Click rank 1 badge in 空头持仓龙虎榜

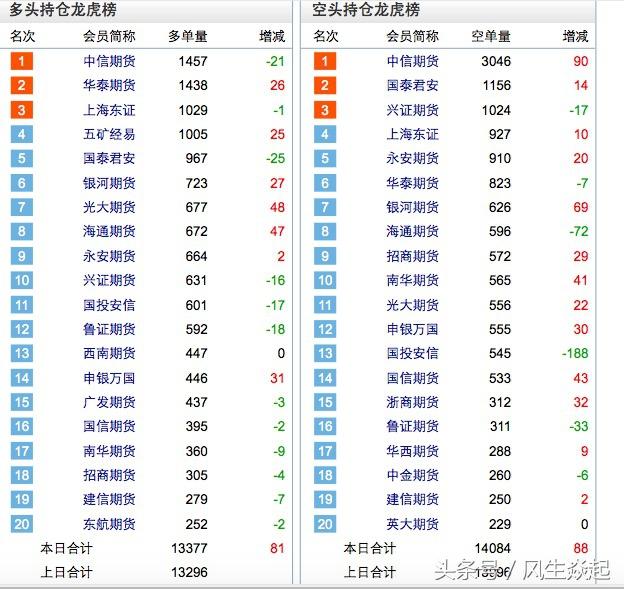[325, 61]
